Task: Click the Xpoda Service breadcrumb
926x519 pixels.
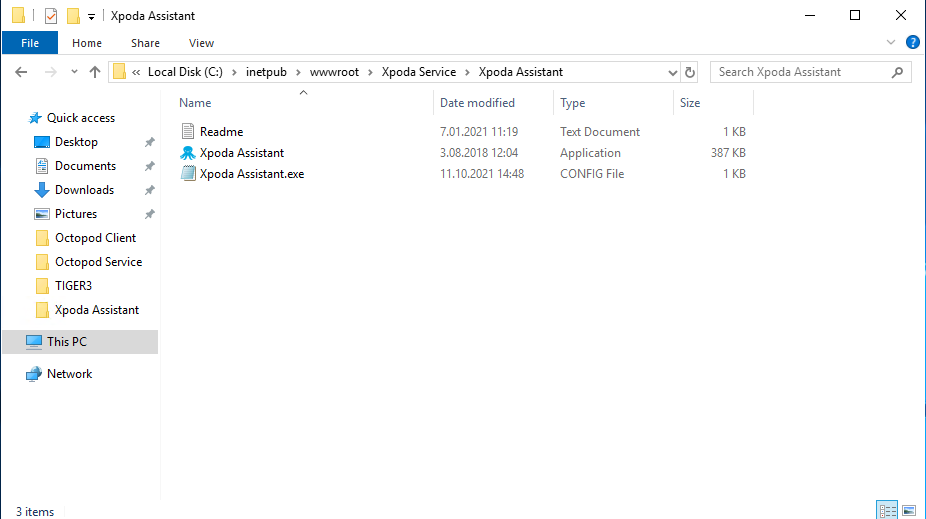Action: [419, 72]
